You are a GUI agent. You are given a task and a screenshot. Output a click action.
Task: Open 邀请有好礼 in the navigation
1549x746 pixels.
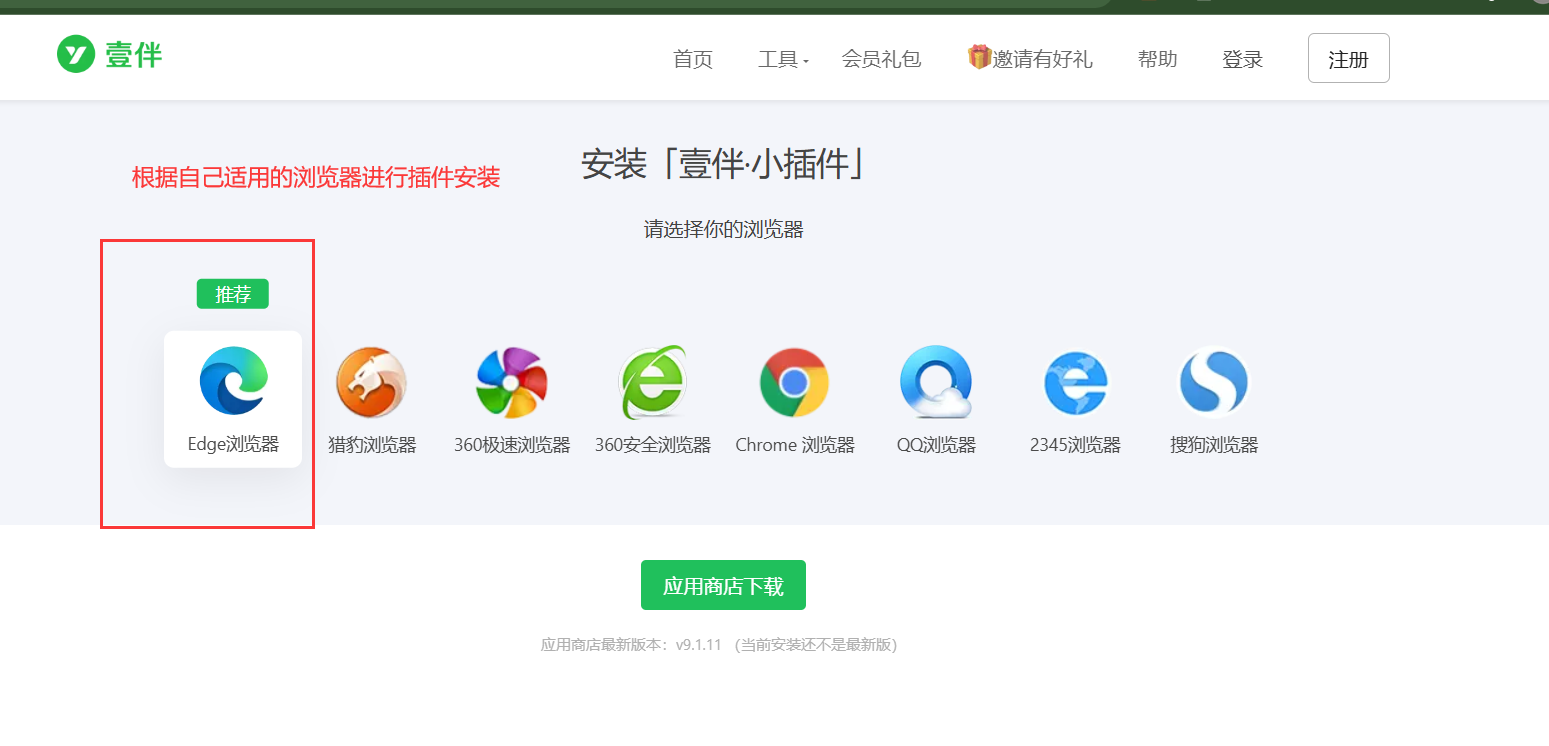point(1042,59)
